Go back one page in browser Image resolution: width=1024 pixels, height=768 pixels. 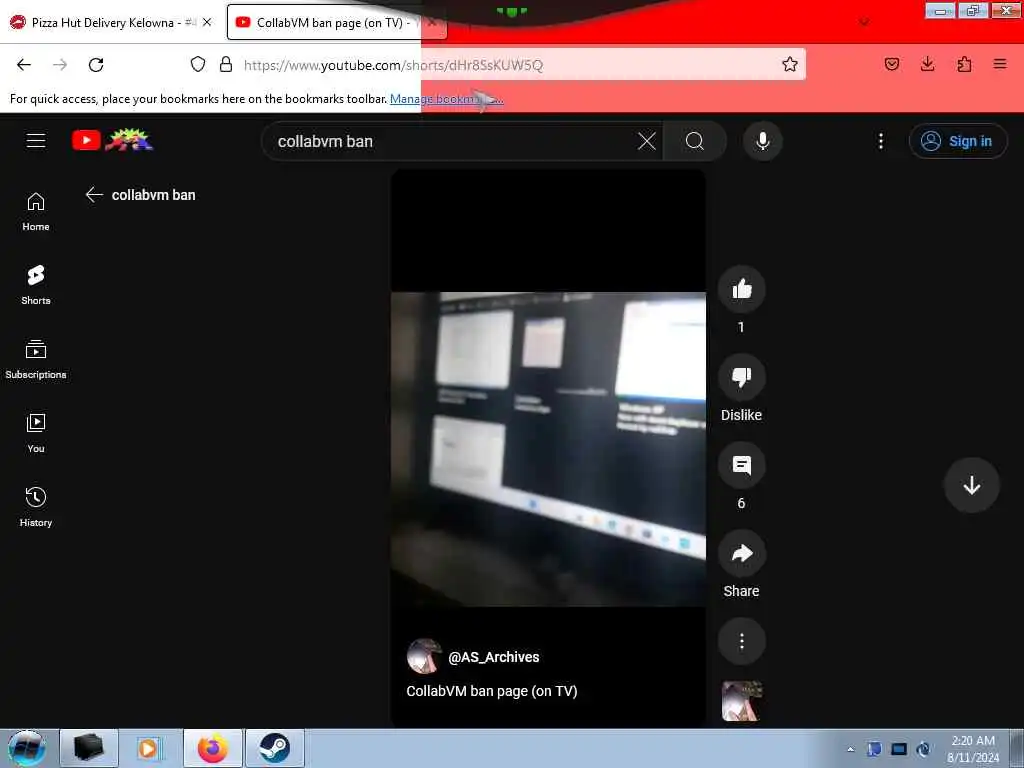pyautogui.click(x=24, y=65)
